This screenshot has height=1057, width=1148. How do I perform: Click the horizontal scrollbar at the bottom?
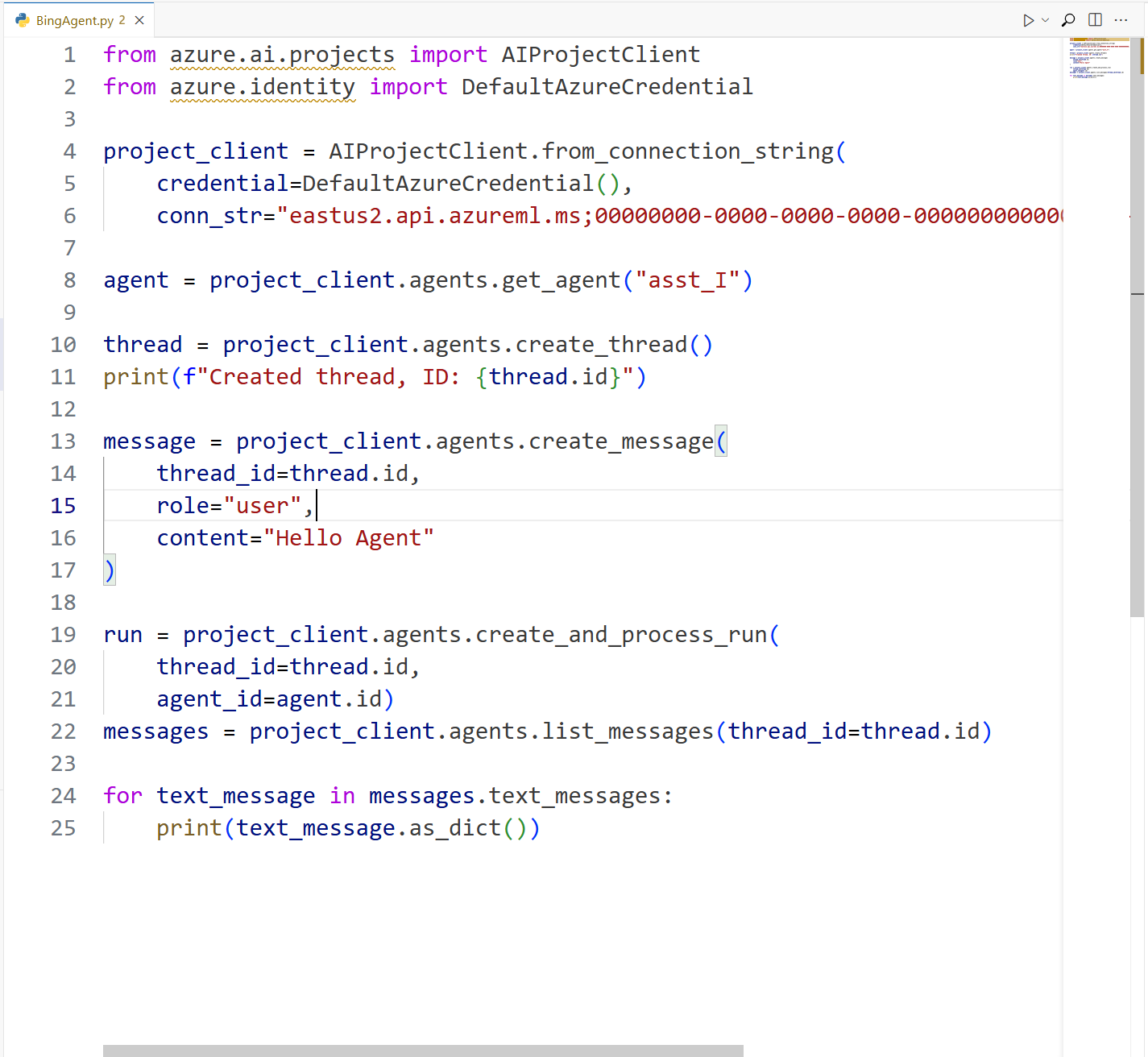(x=419, y=1048)
